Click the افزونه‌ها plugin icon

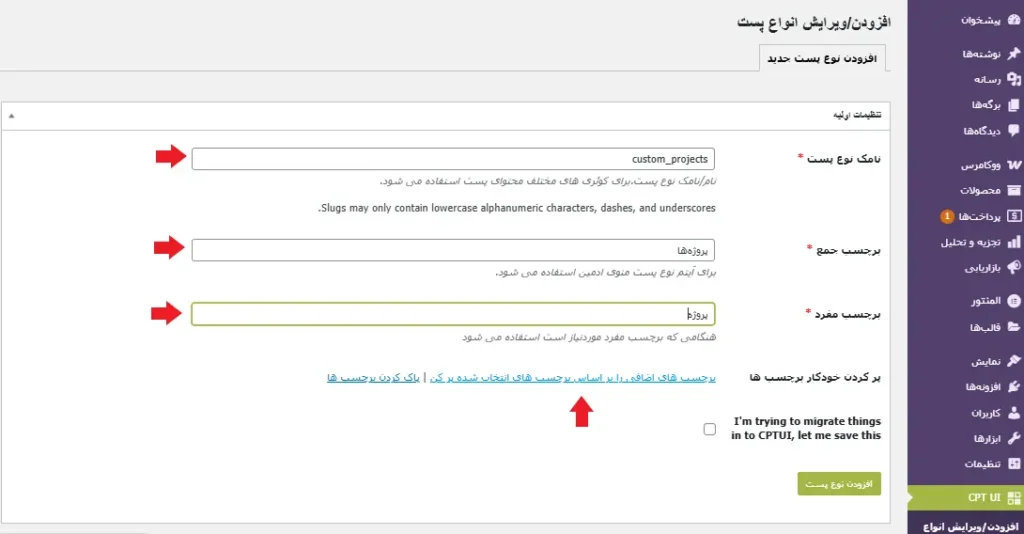tap(1014, 386)
